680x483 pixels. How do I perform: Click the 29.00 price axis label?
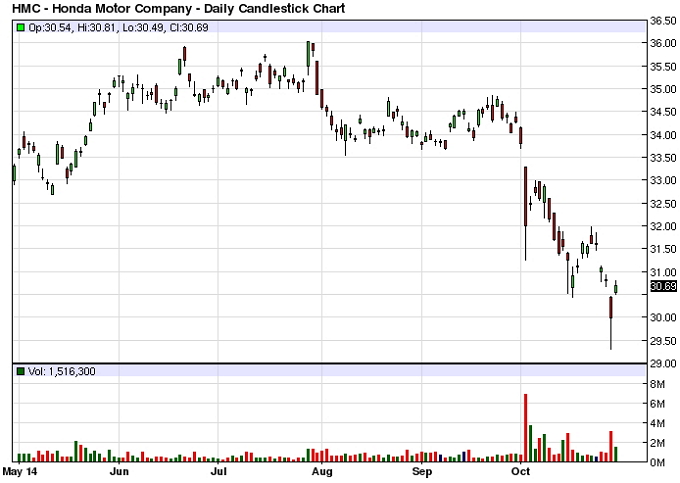pyautogui.click(x=663, y=363)
